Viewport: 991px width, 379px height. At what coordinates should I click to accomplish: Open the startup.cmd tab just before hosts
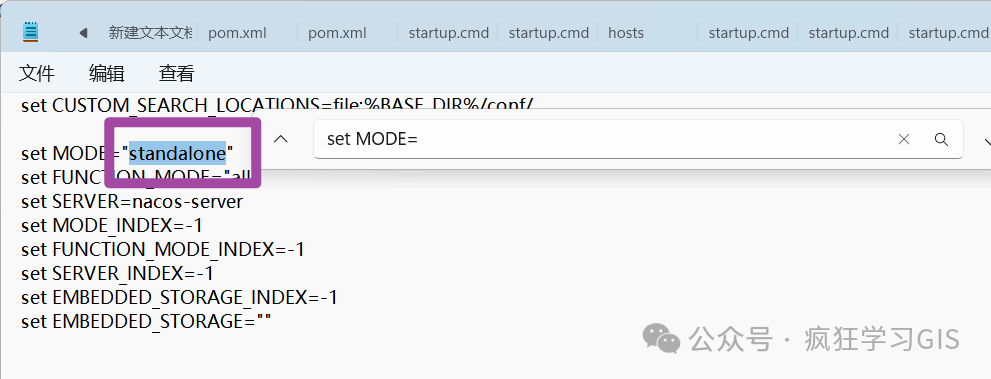(548, 33)
